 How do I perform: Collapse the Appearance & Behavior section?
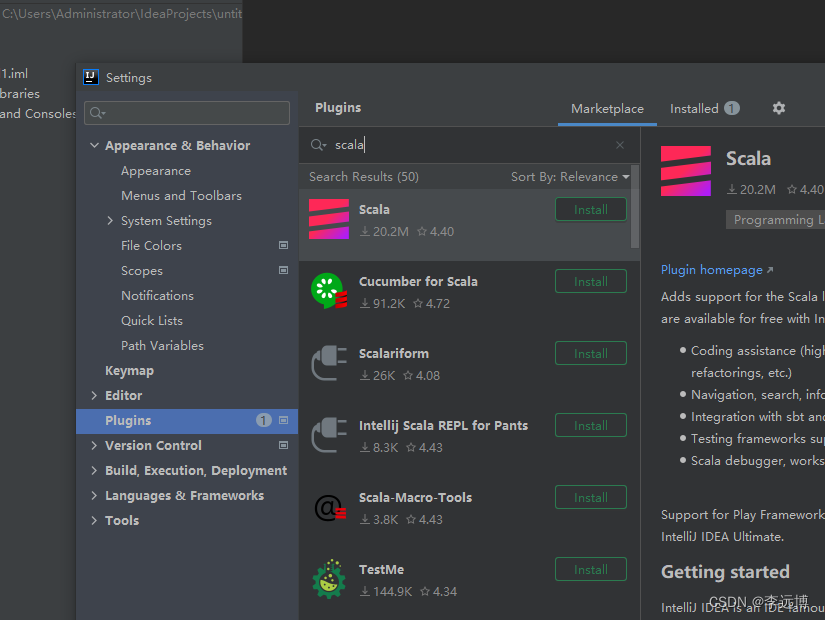click(94, 145)
